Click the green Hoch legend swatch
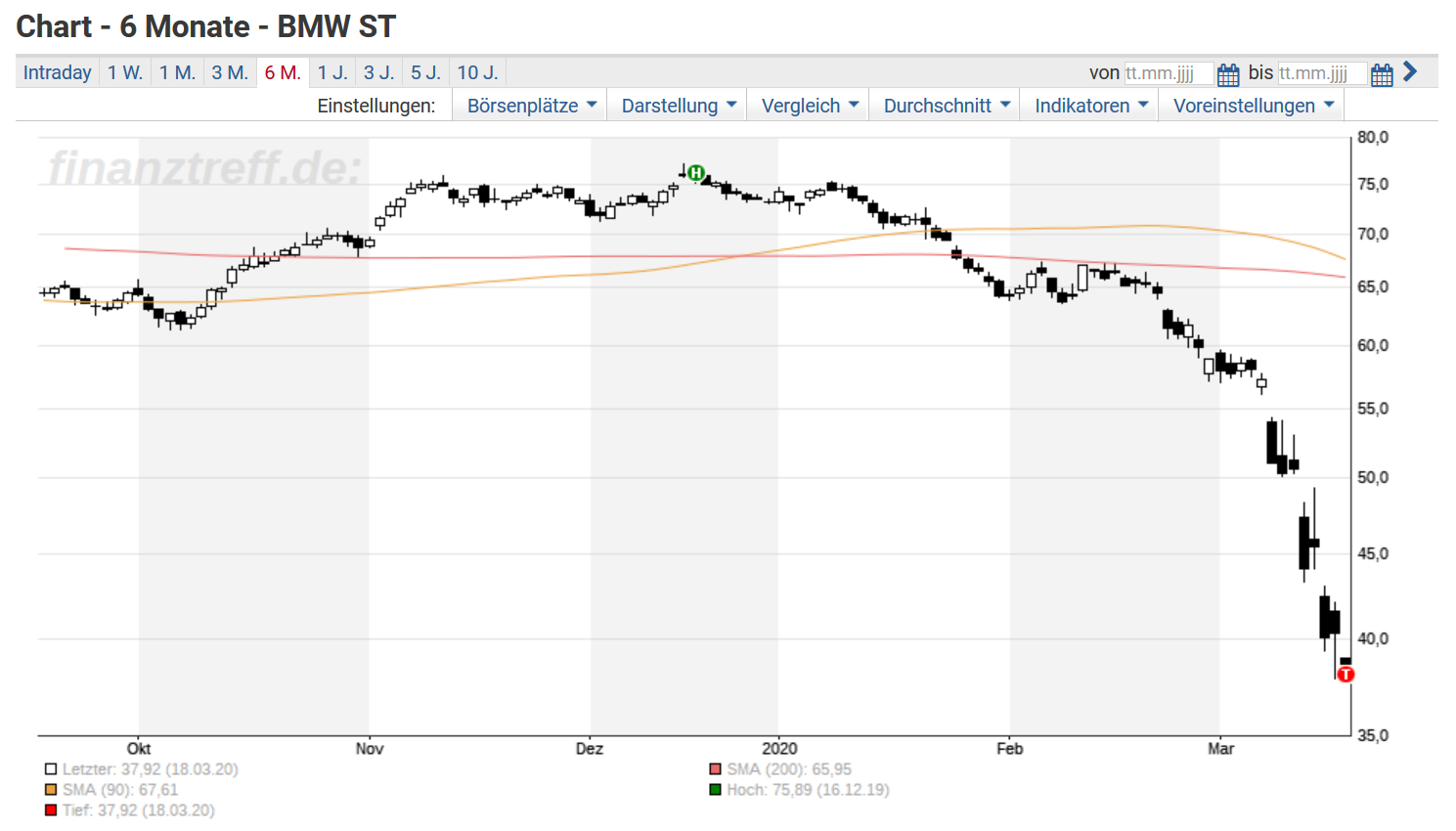Image resolution: width=1456 pixels, height=831 pixels. click(716, 790)
